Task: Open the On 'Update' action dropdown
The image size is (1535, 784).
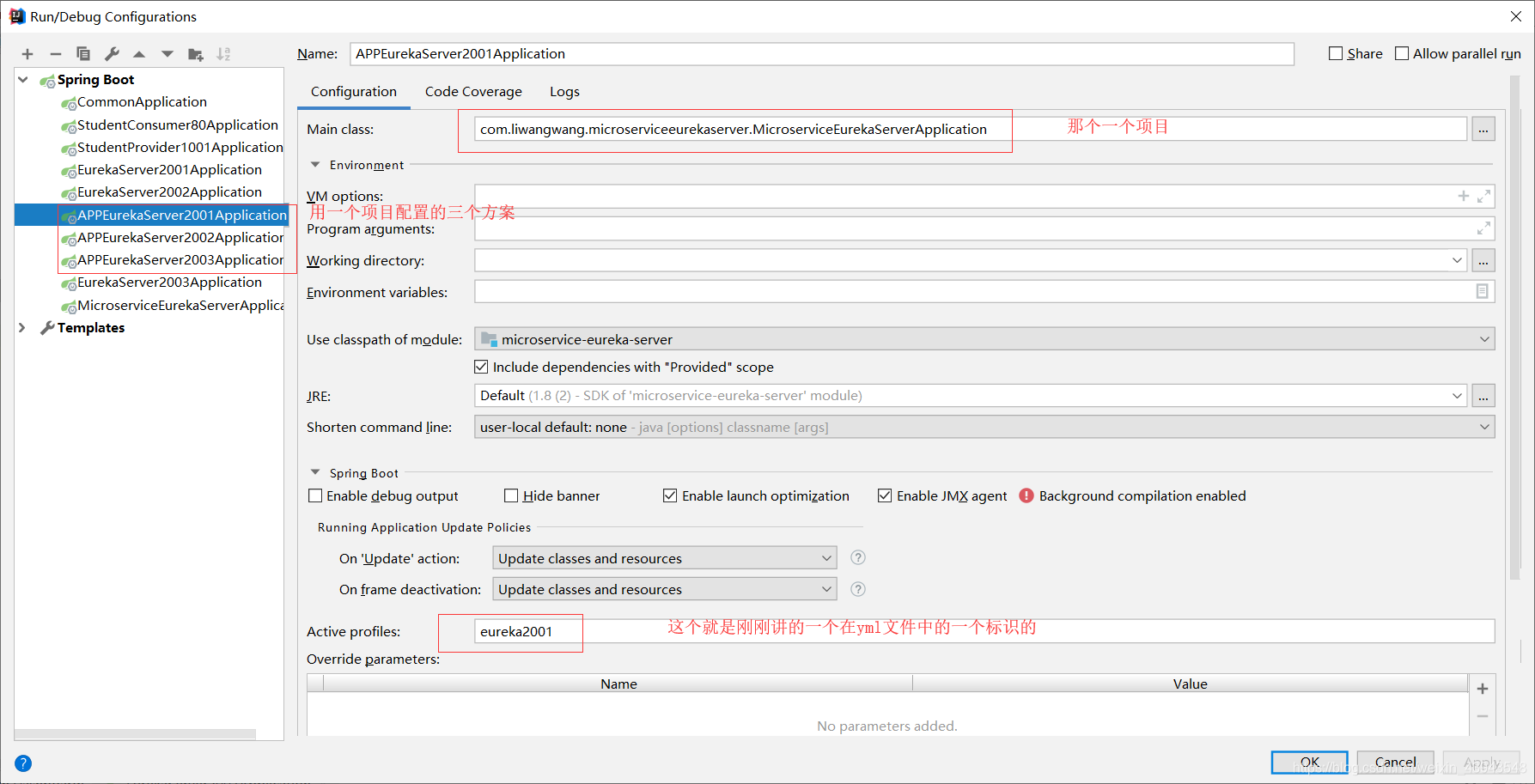Action: click(x=826, y=558)
